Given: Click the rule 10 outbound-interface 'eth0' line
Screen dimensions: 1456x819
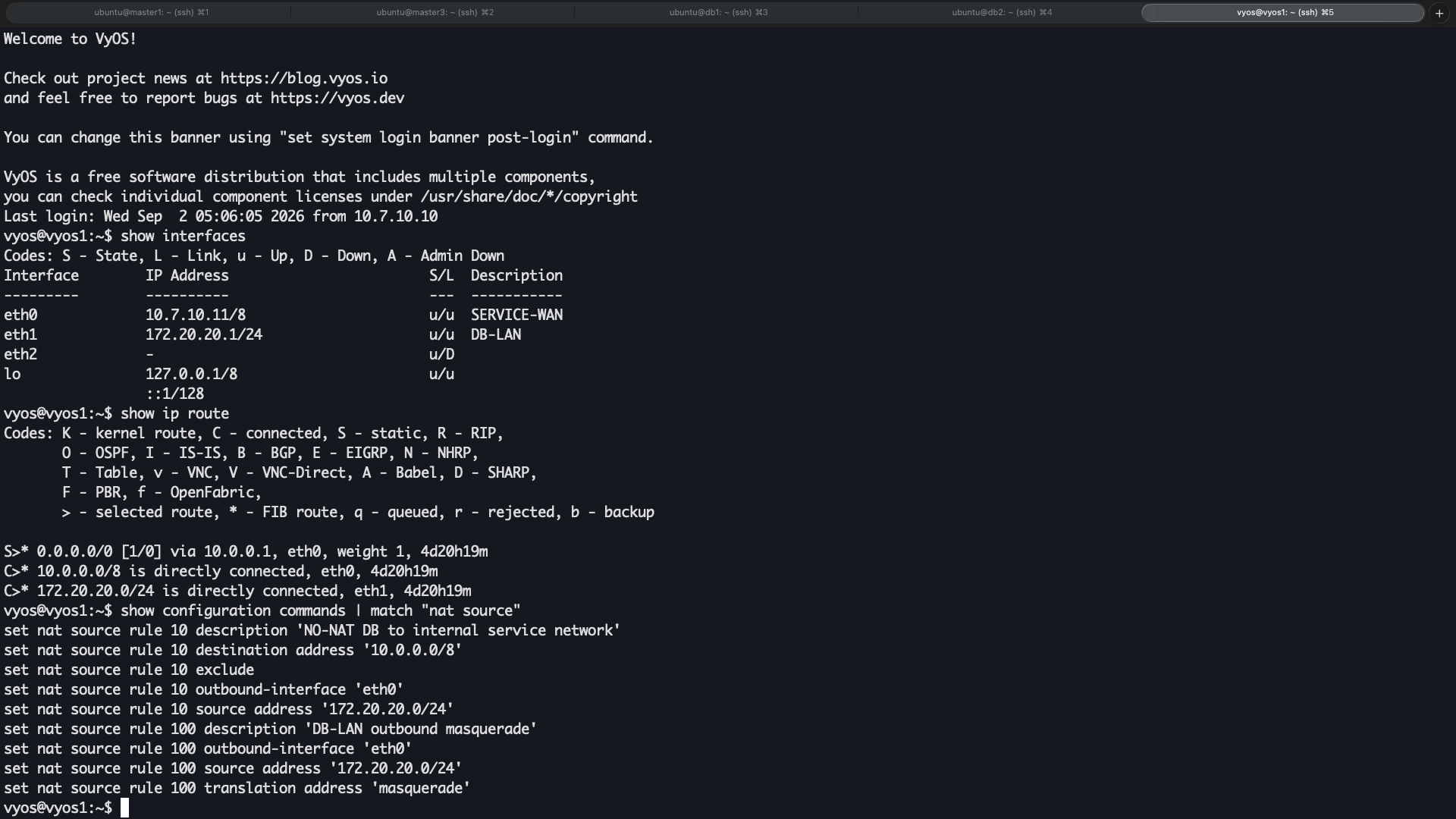Looking at the screenshot, I should [x=204, y=689].
